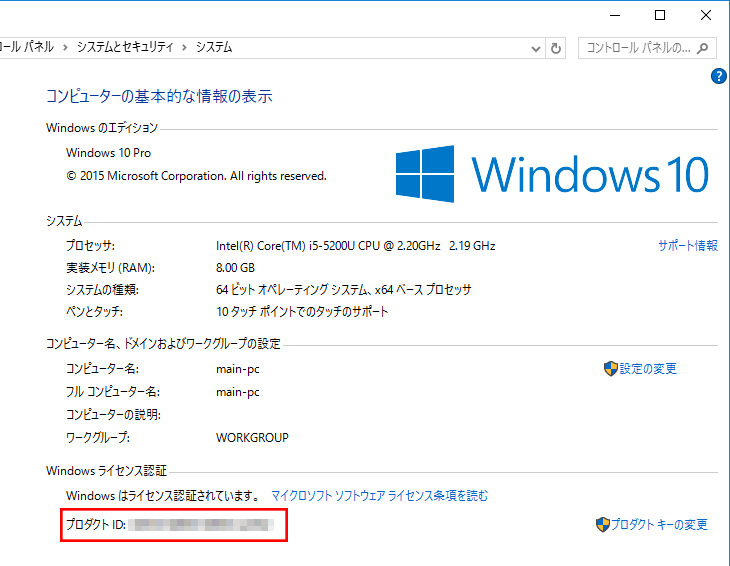Focus the コントロール パネル search field

pyautogui.click(x=636, y=47)
